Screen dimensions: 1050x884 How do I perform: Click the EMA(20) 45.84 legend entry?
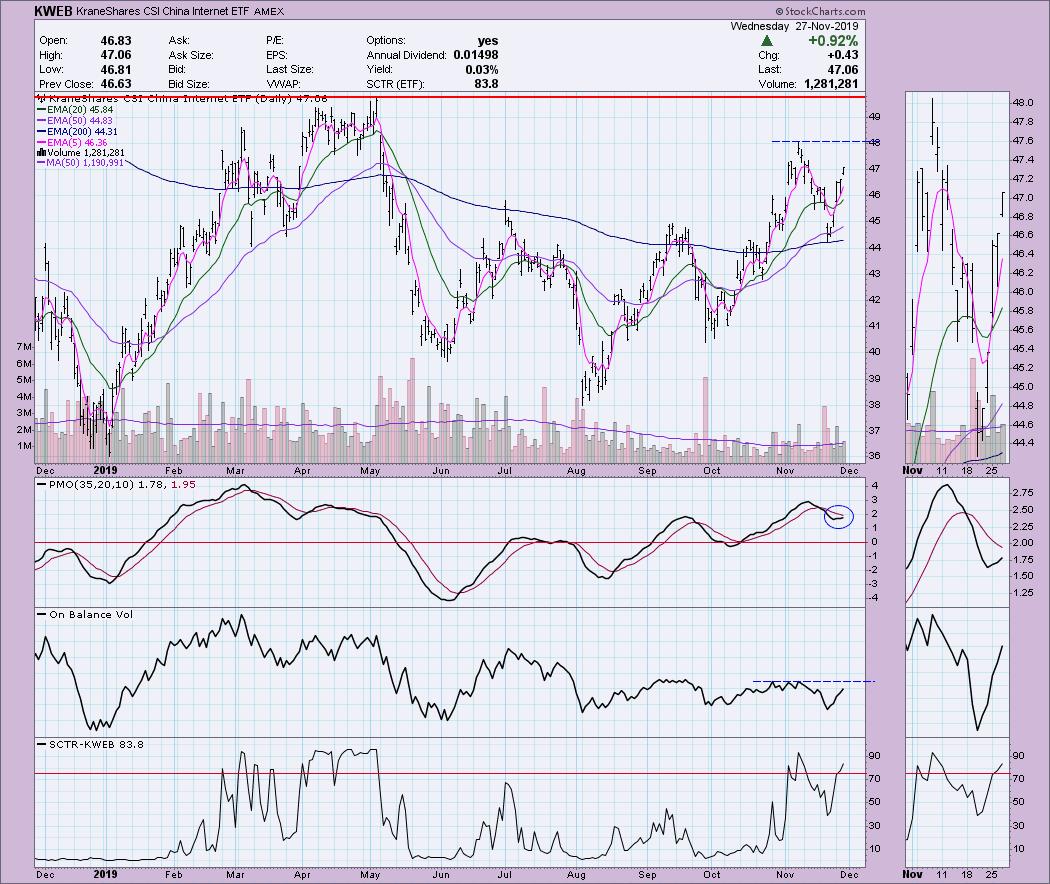click(x=74, y=109)
